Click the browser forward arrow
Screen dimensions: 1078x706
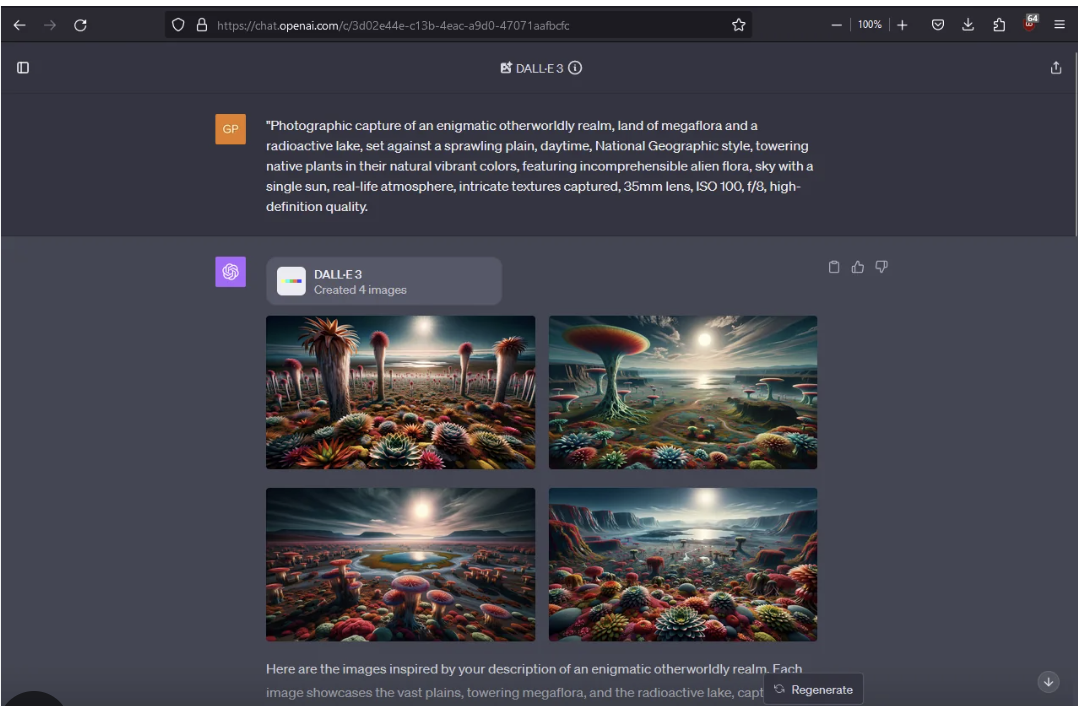point(50,25)
